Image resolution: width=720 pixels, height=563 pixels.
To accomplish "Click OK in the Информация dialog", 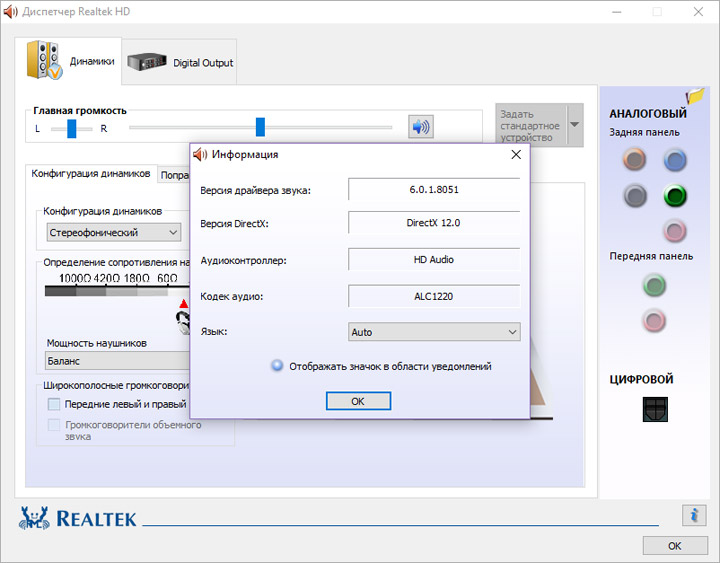I will [x=358, y=401].
